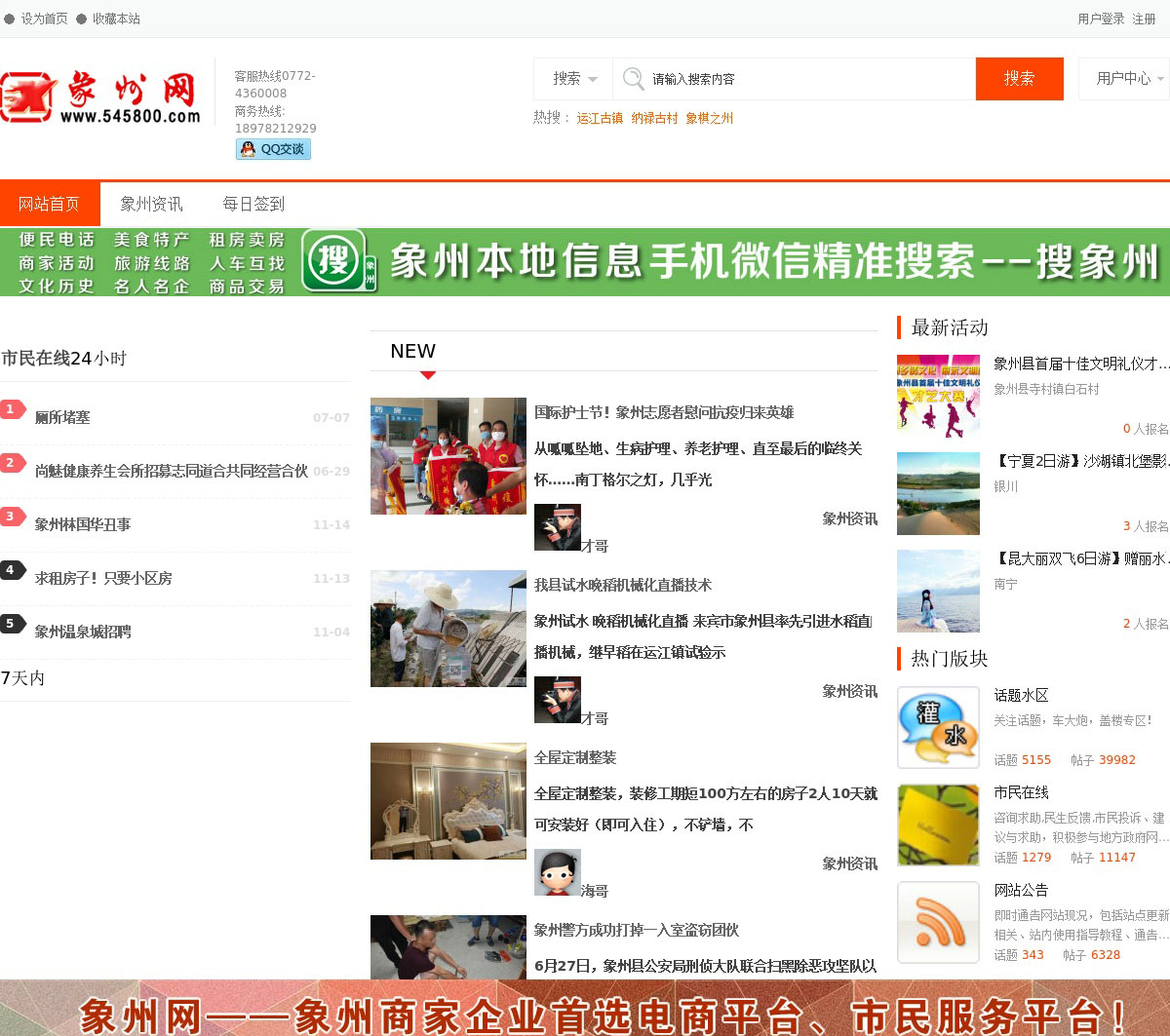Click the 用户登录 link
The image size is (1170, 1036).
[1101, 19]
